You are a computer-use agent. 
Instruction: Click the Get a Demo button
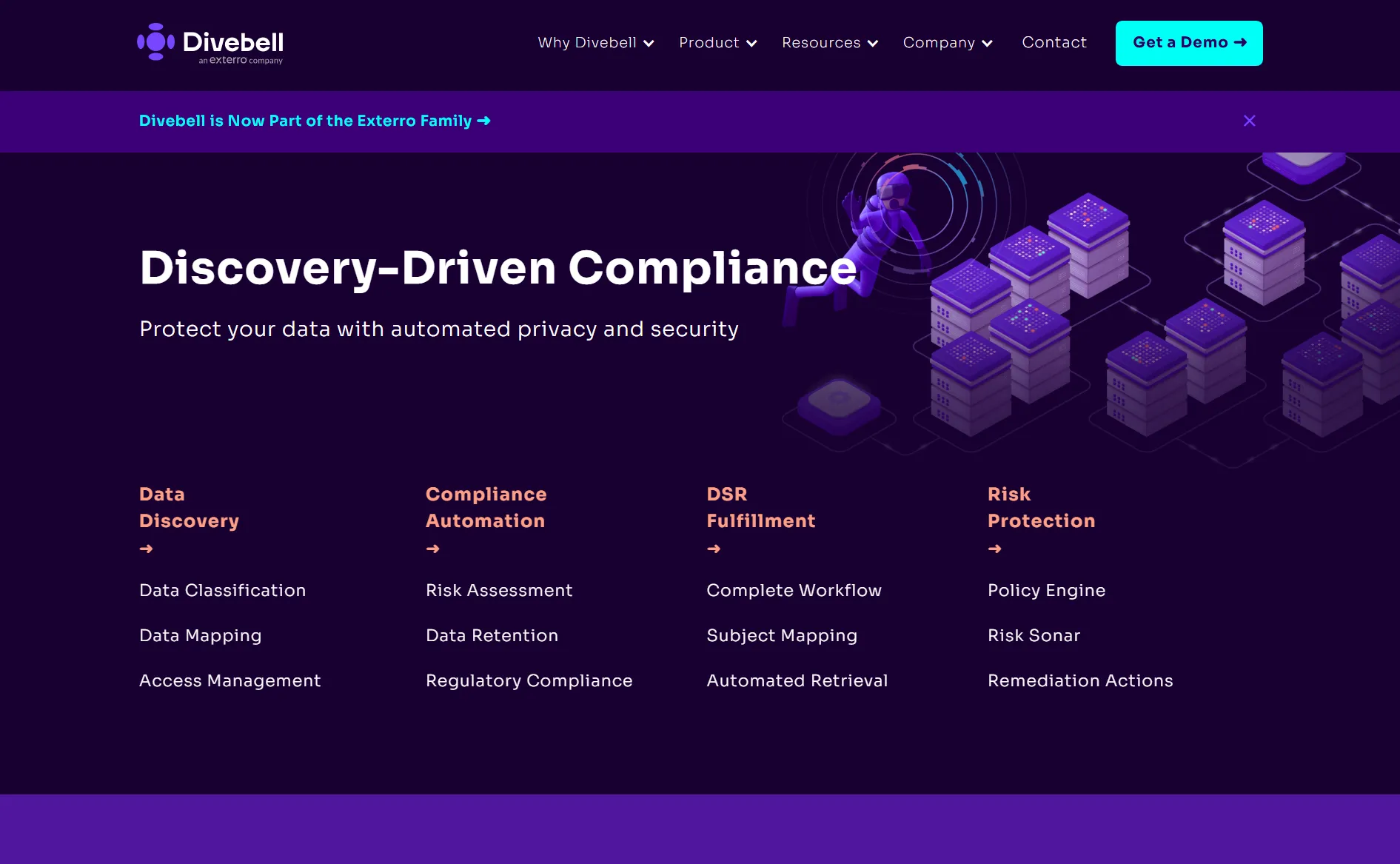(x=1188, y=43)
